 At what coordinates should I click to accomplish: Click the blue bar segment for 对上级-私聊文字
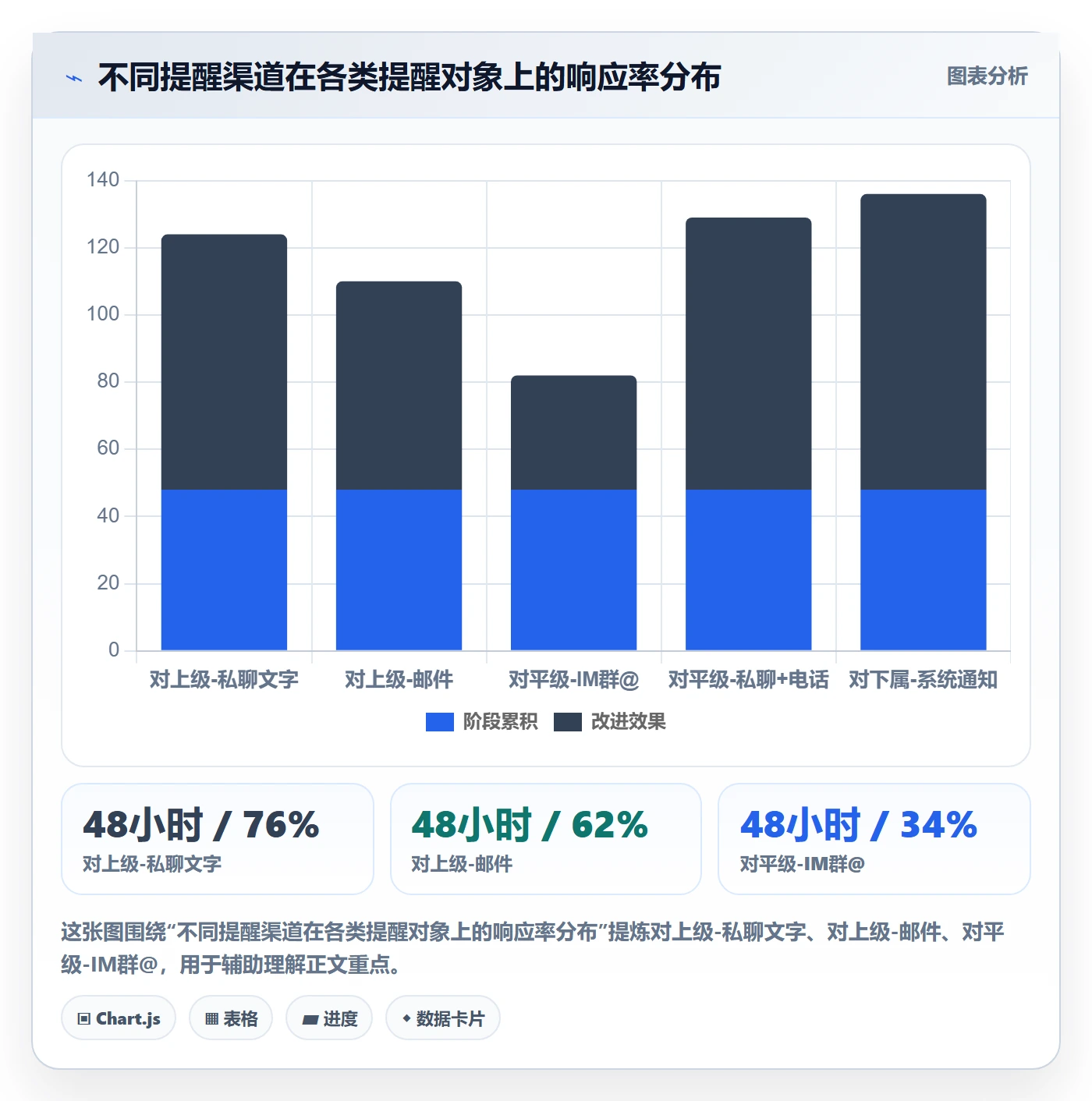pyautogui.click(x=224, y=570)
